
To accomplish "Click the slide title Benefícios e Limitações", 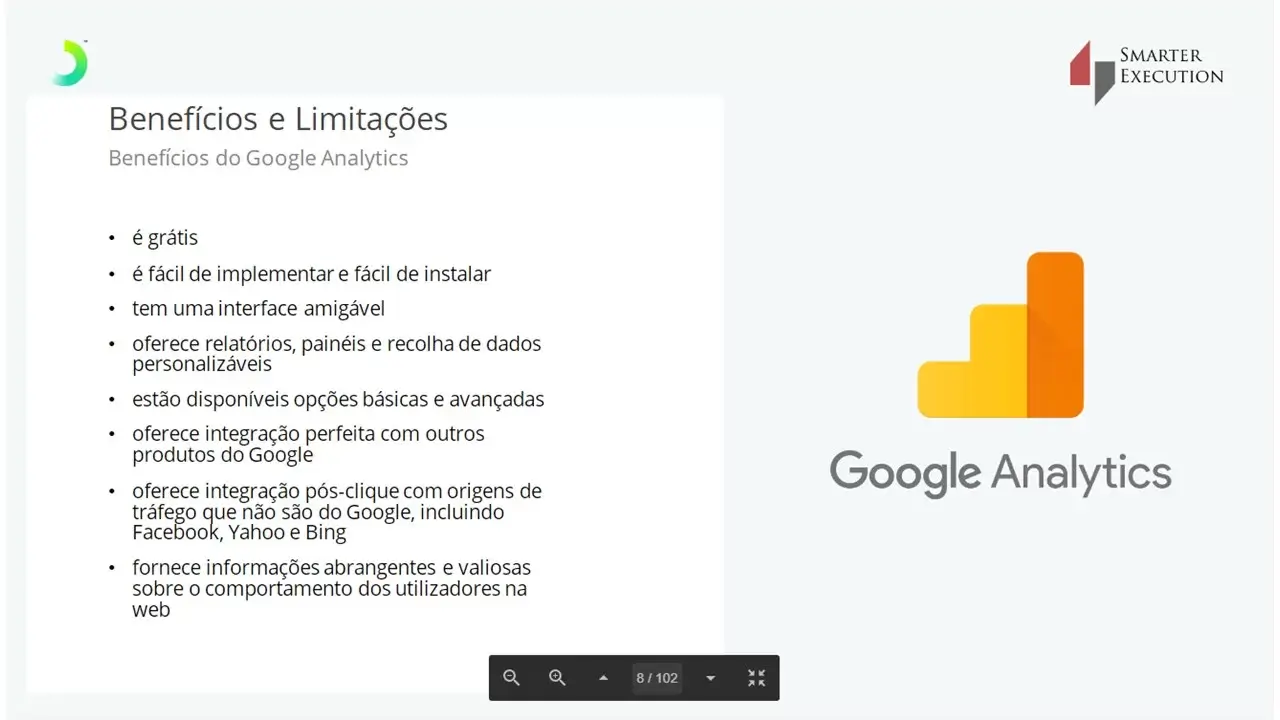I will point(278,119).
